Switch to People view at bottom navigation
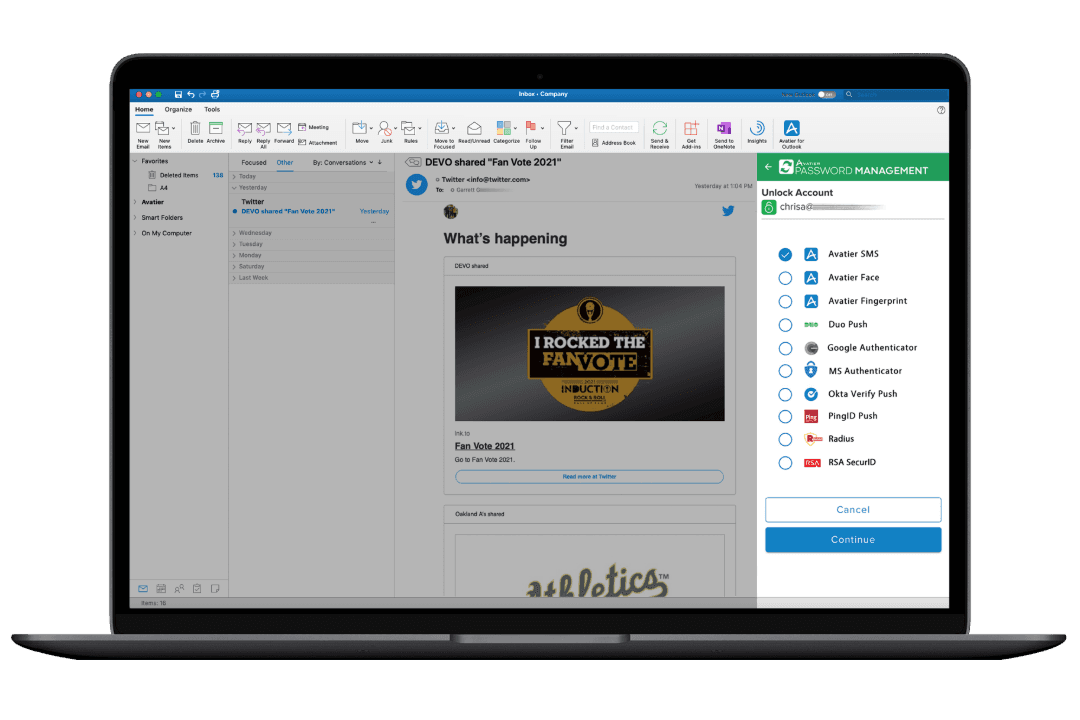Viewport: 1080px width, 720px height. 179,588
